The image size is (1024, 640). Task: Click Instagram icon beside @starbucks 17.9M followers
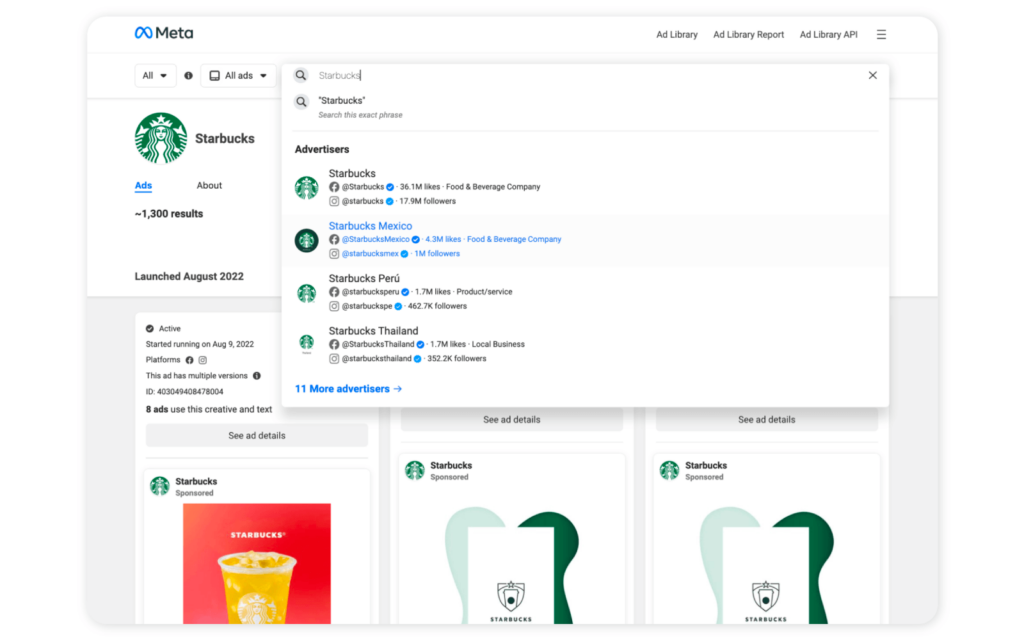[334, 201]
